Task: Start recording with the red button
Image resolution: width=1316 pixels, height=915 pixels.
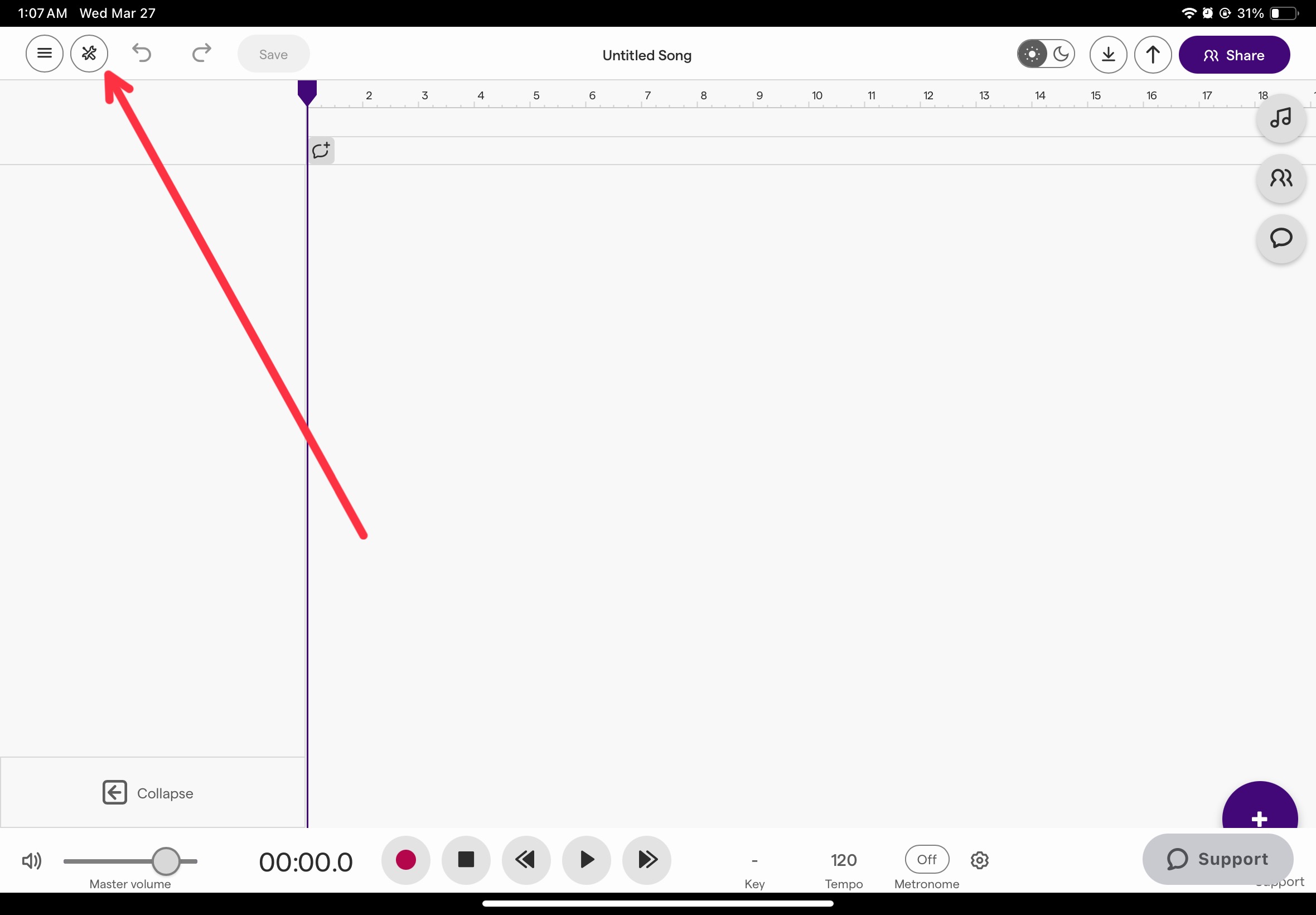Action: coord(405,859)
